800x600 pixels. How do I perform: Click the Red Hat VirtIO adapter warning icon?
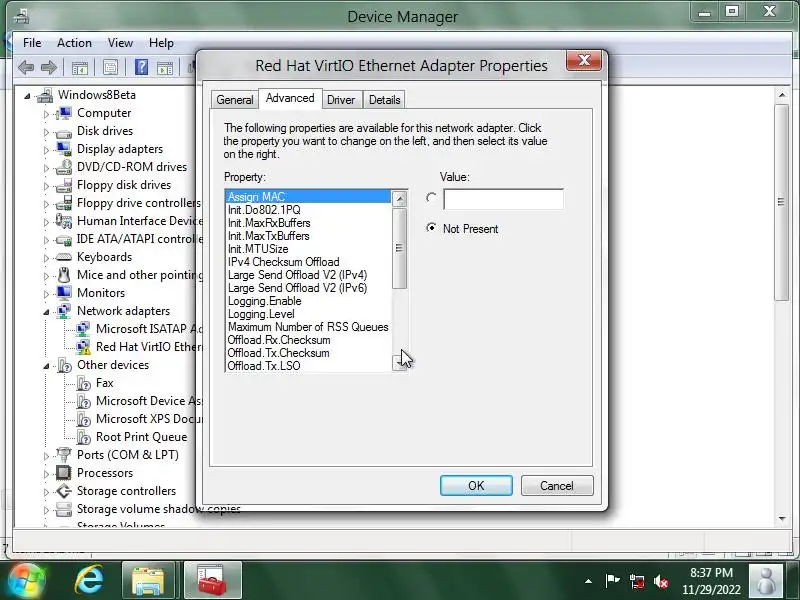tap(83, 347)
